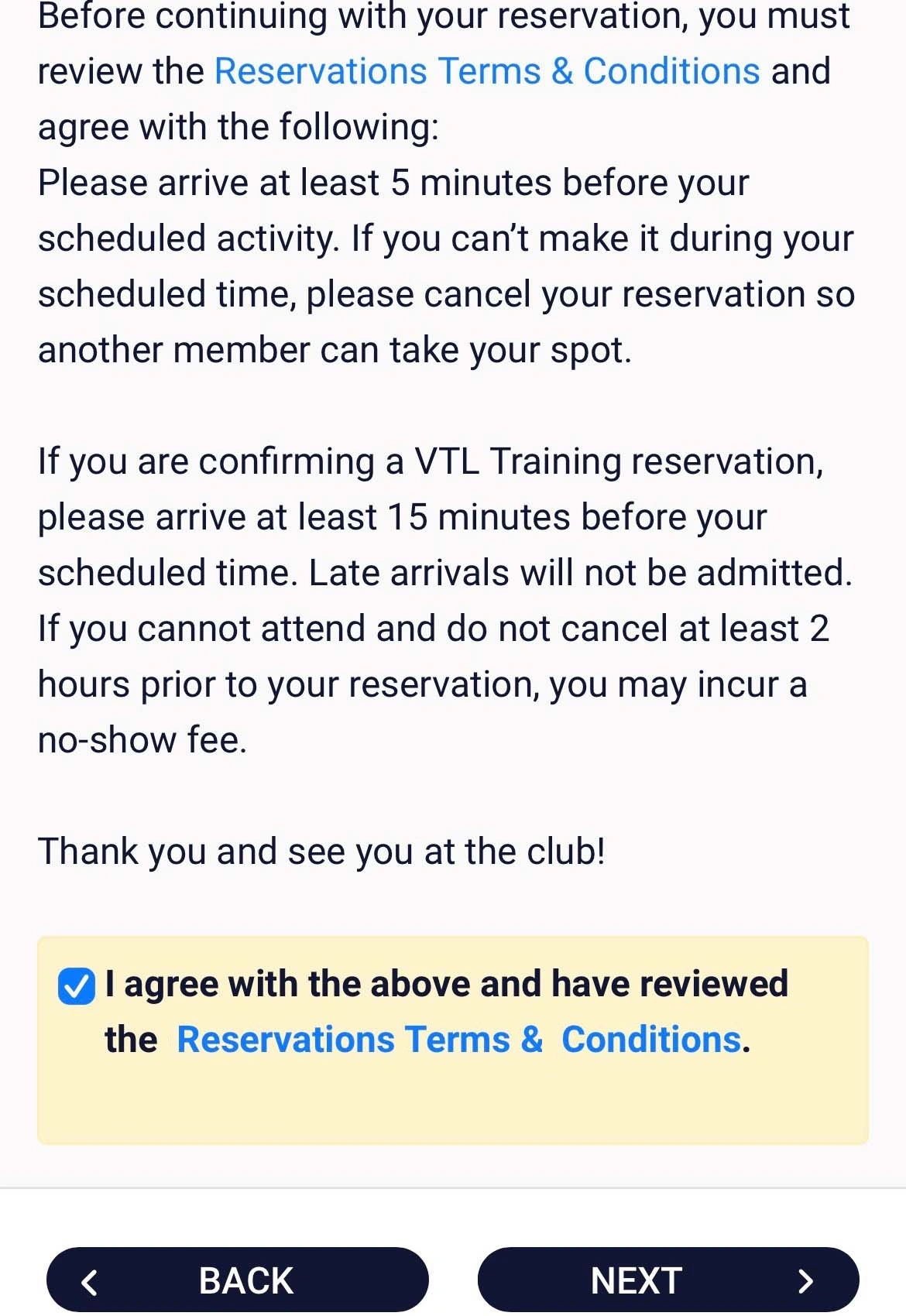The width and height of the screenshot is (906, 1316).
Task: Click the left chevron on the BACK button
Action: (x=90, y=1282)
